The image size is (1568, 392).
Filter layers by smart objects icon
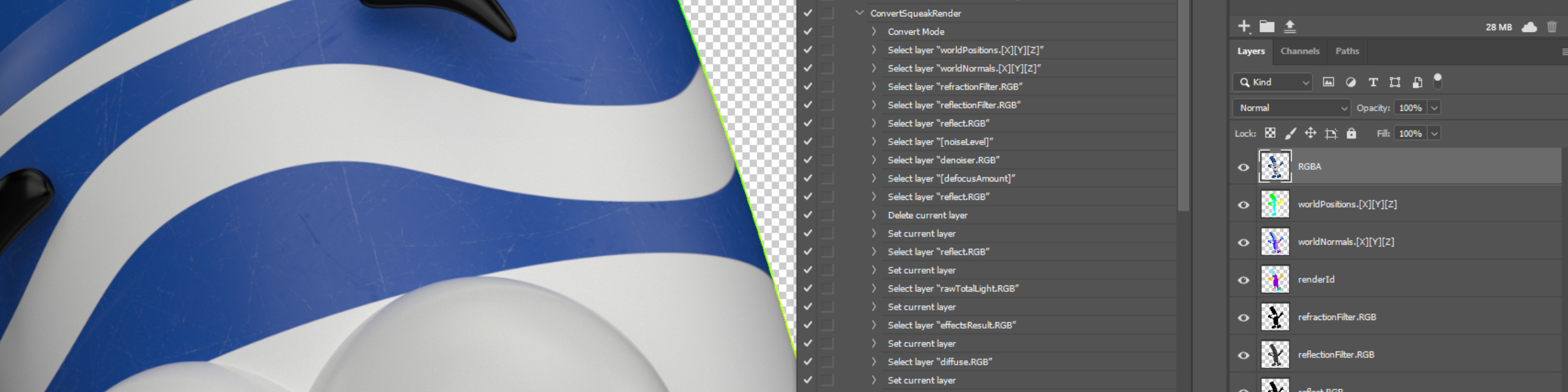[1417, 82]
